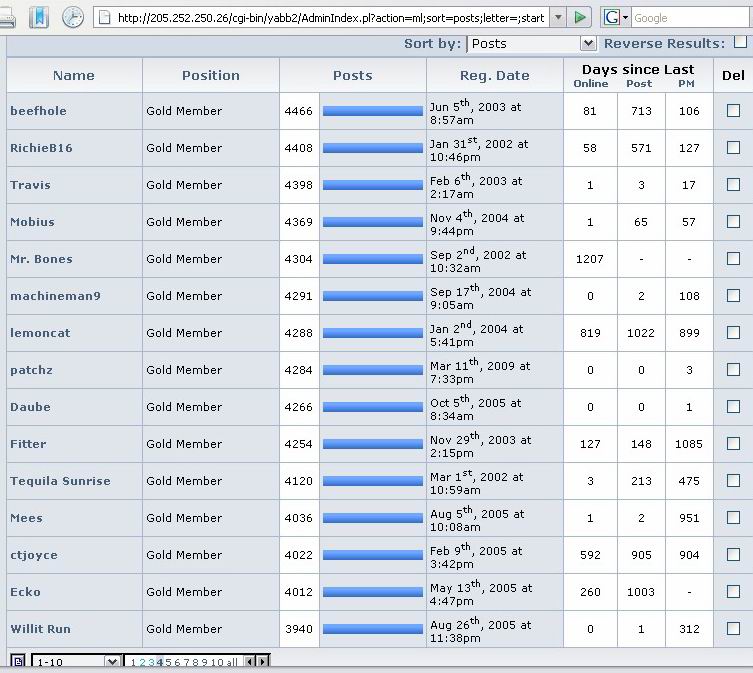Click the green Go arrow button
Viewport: 753px width, 673px height.
pyautogui.click(x=580, y=17)
